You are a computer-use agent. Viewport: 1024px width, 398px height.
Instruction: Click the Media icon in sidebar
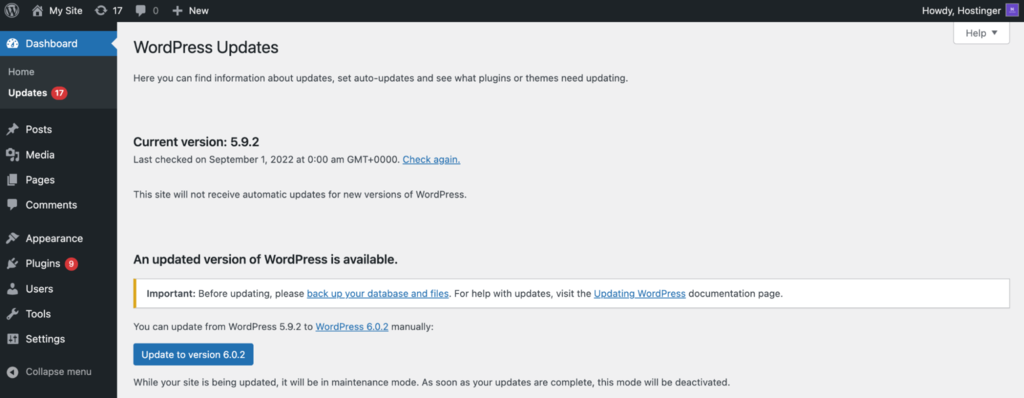tap(12, 155)
